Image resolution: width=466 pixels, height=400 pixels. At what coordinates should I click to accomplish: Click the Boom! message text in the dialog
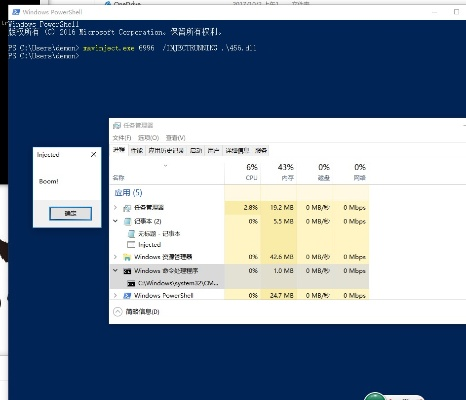click(49, 181)
